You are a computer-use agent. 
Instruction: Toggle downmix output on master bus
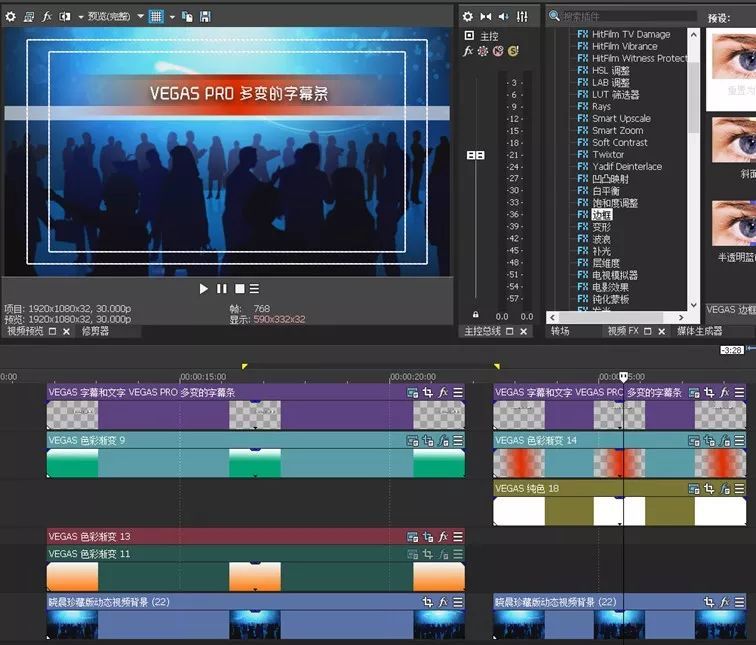486,17
